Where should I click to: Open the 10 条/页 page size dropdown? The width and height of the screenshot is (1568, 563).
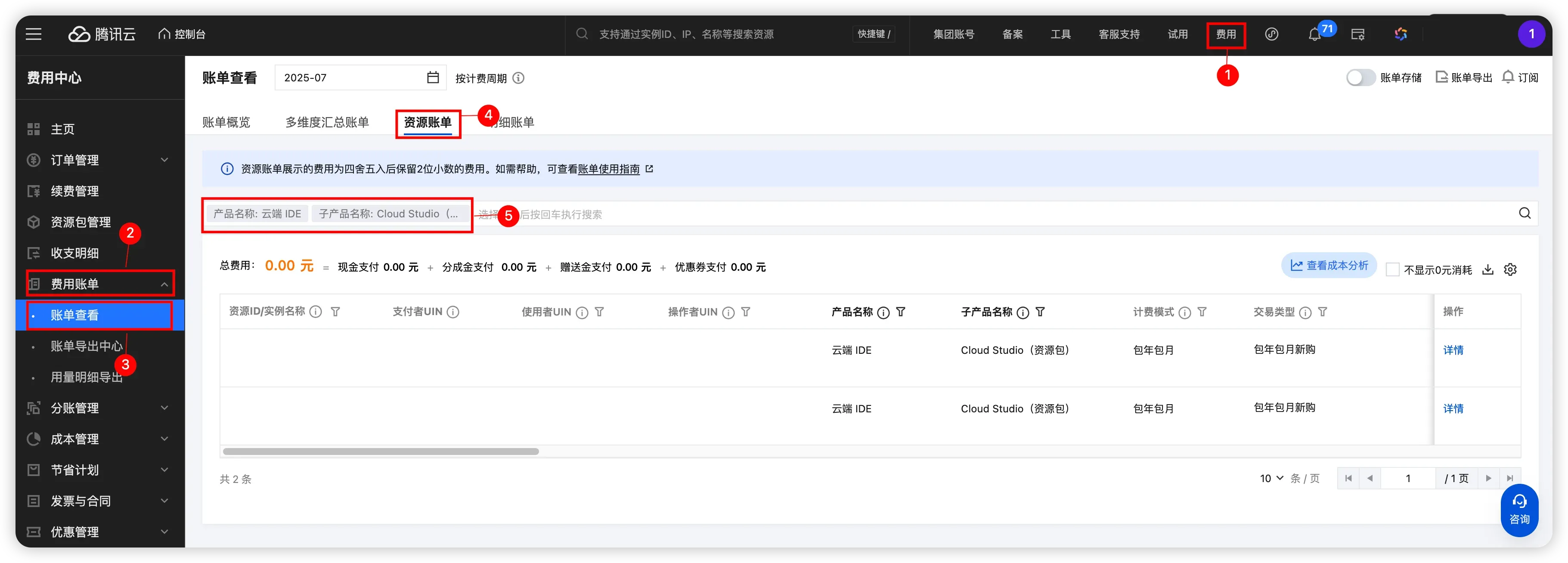coord(1271,478)
